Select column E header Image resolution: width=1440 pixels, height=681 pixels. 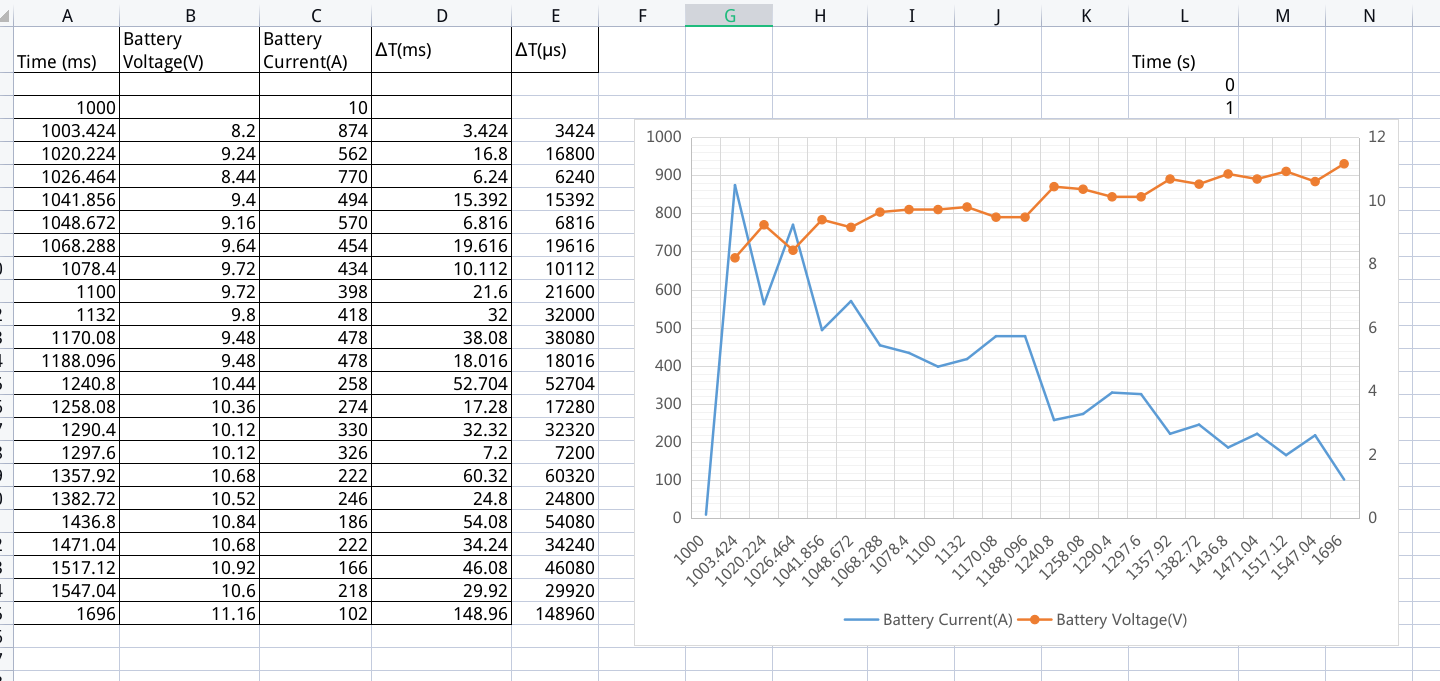click(x=555, y=15)
